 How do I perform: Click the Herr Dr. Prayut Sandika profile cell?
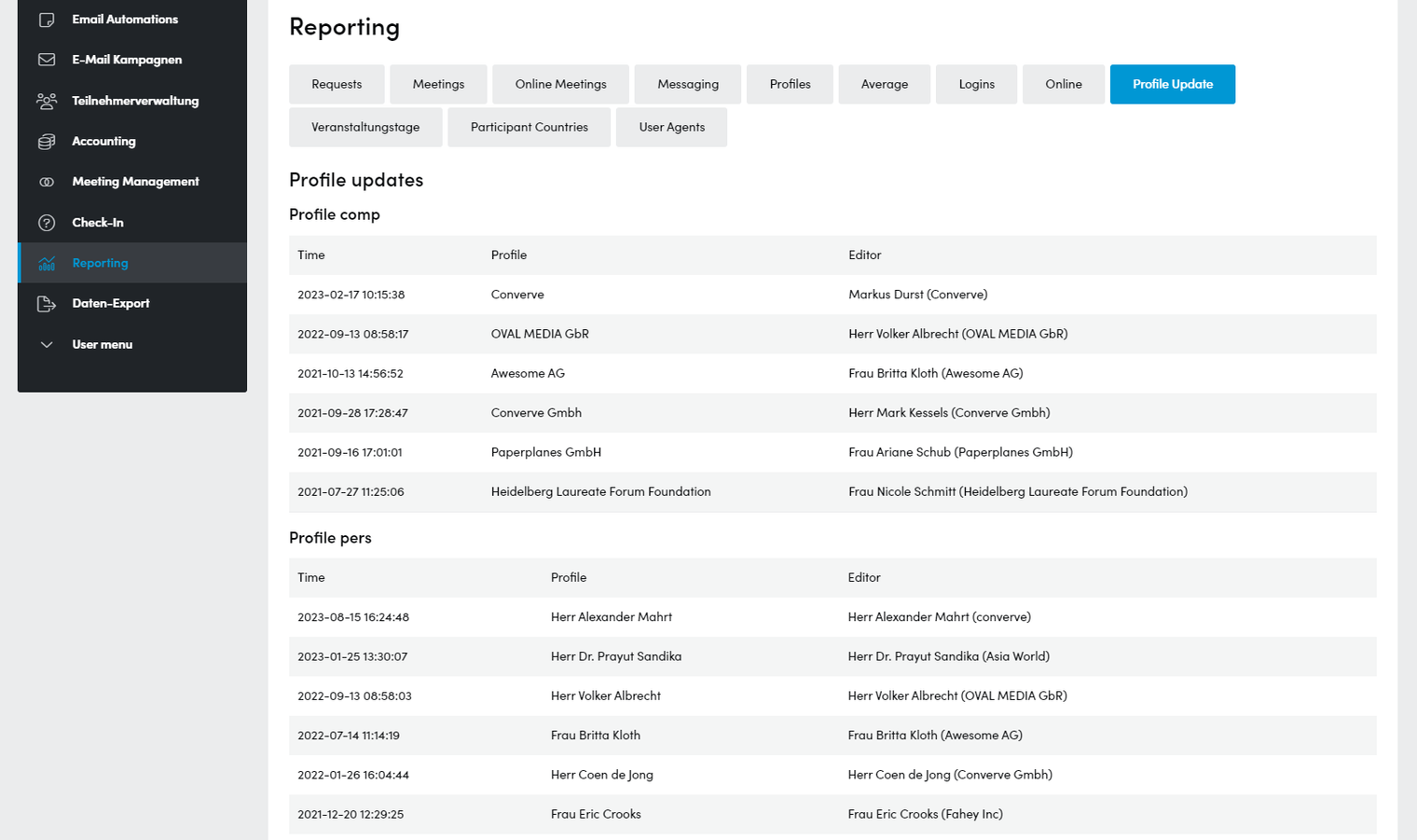pyautogui.click(x=616, y=656)
